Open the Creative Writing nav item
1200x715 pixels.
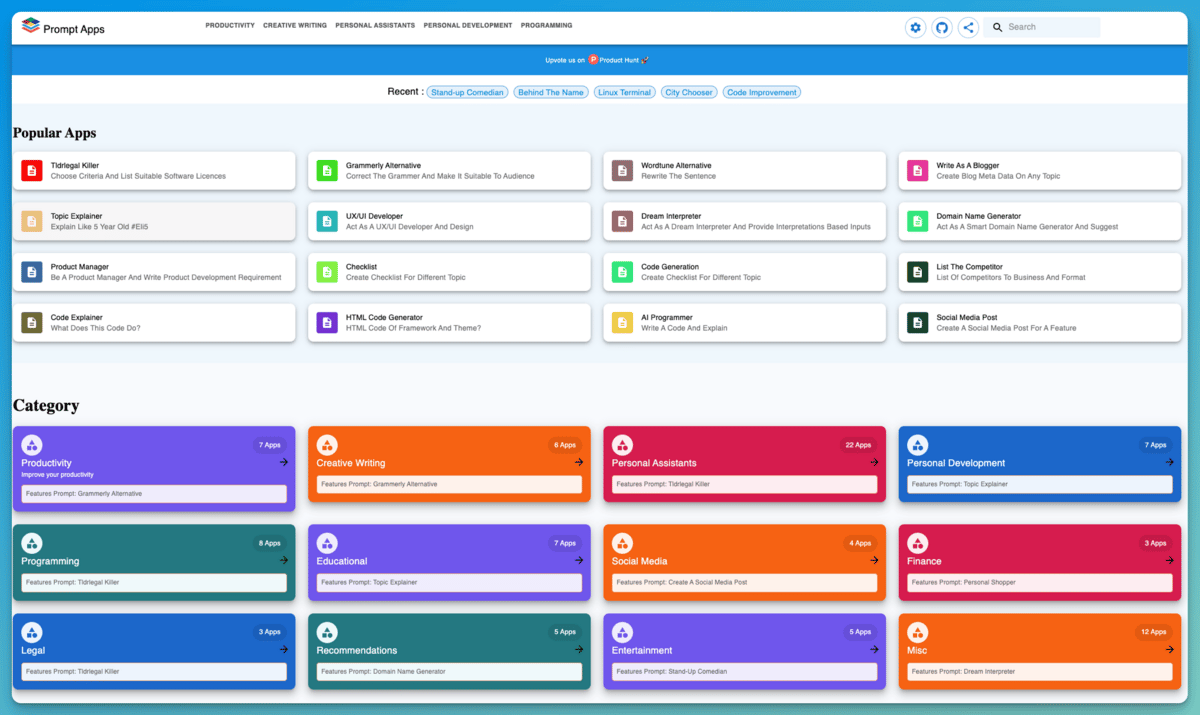[295, 26]
